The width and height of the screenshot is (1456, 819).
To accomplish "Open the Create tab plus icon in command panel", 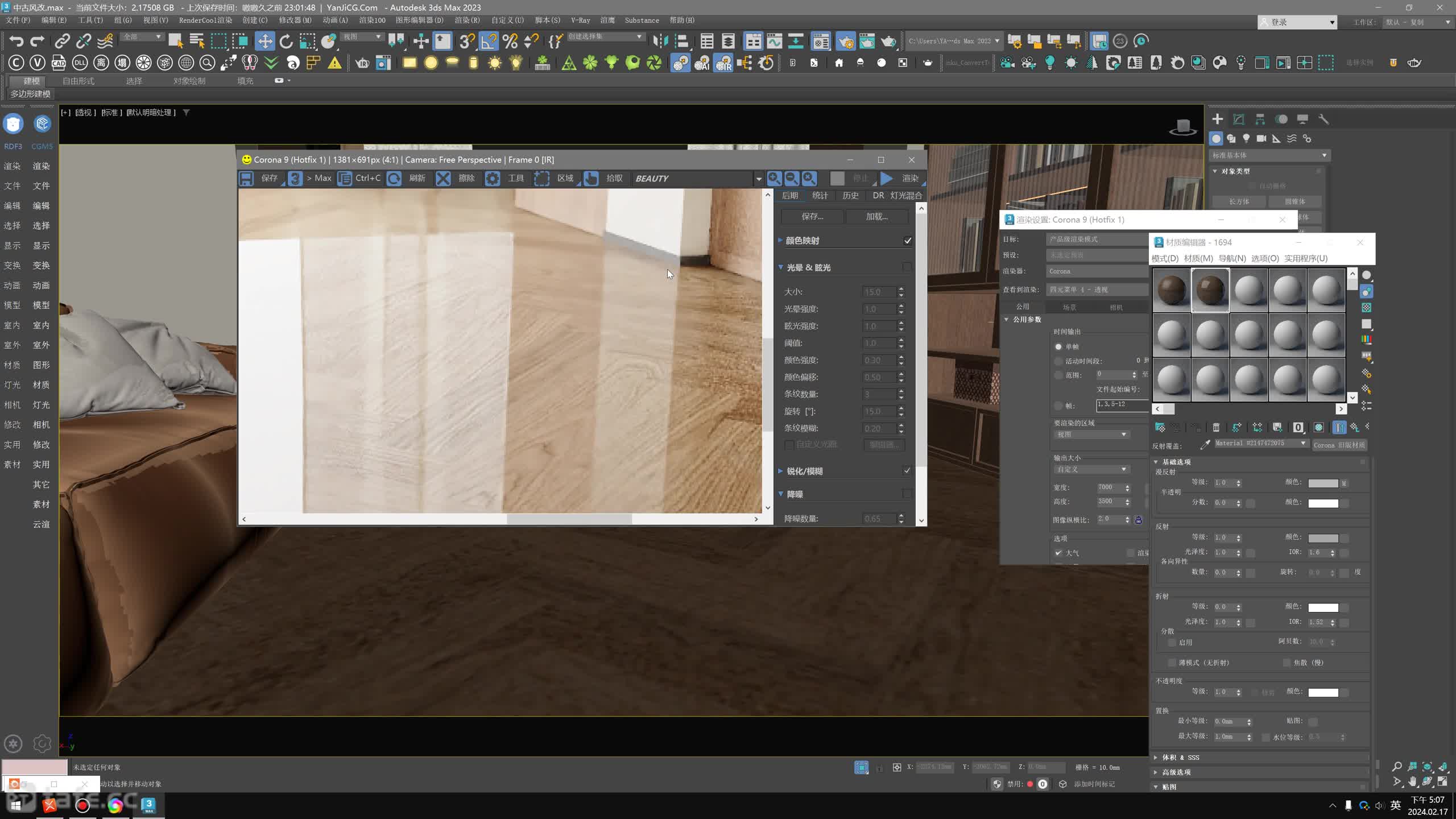I will (1217, 119).
